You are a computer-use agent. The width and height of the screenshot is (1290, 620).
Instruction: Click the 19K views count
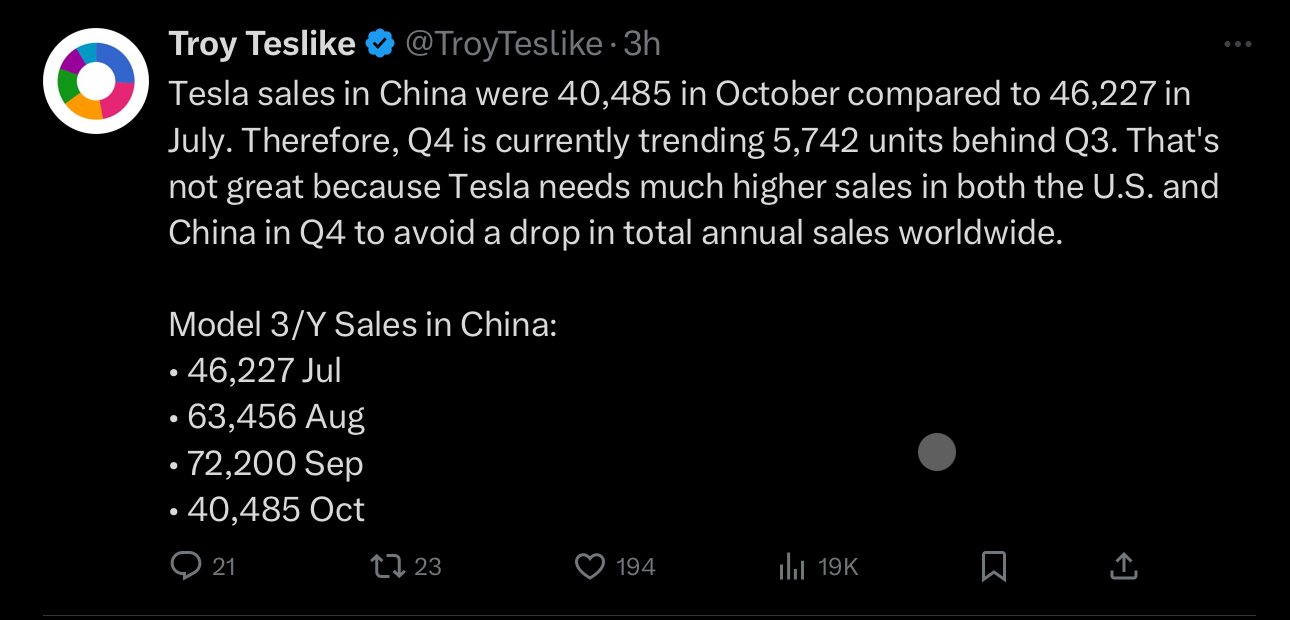[838, 567]
